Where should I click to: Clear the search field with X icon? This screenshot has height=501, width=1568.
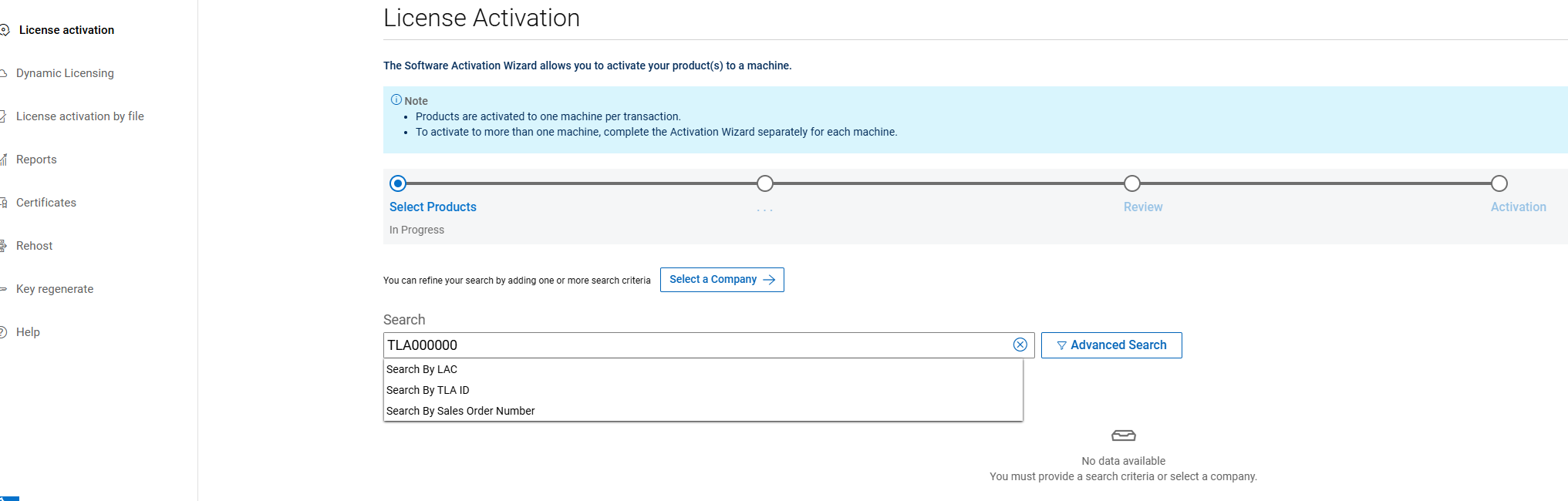point(1020,345)
